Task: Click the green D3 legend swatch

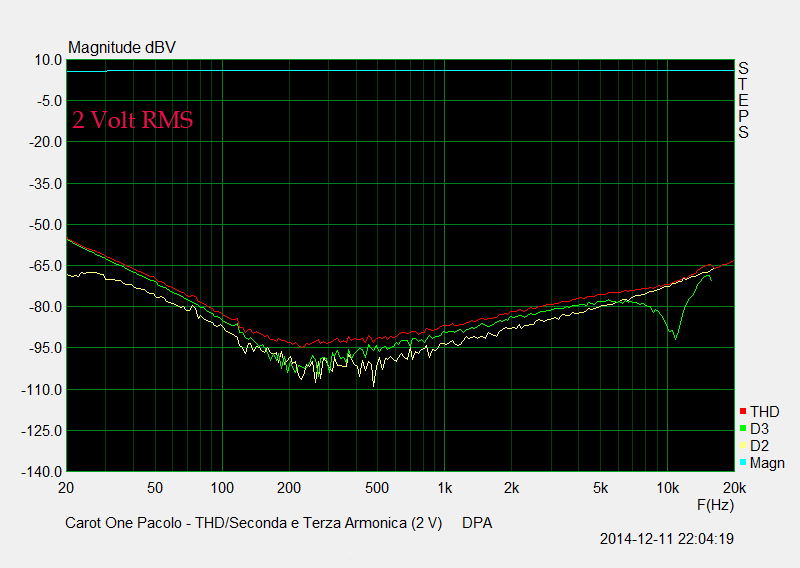Action: [x=742, y=429]
